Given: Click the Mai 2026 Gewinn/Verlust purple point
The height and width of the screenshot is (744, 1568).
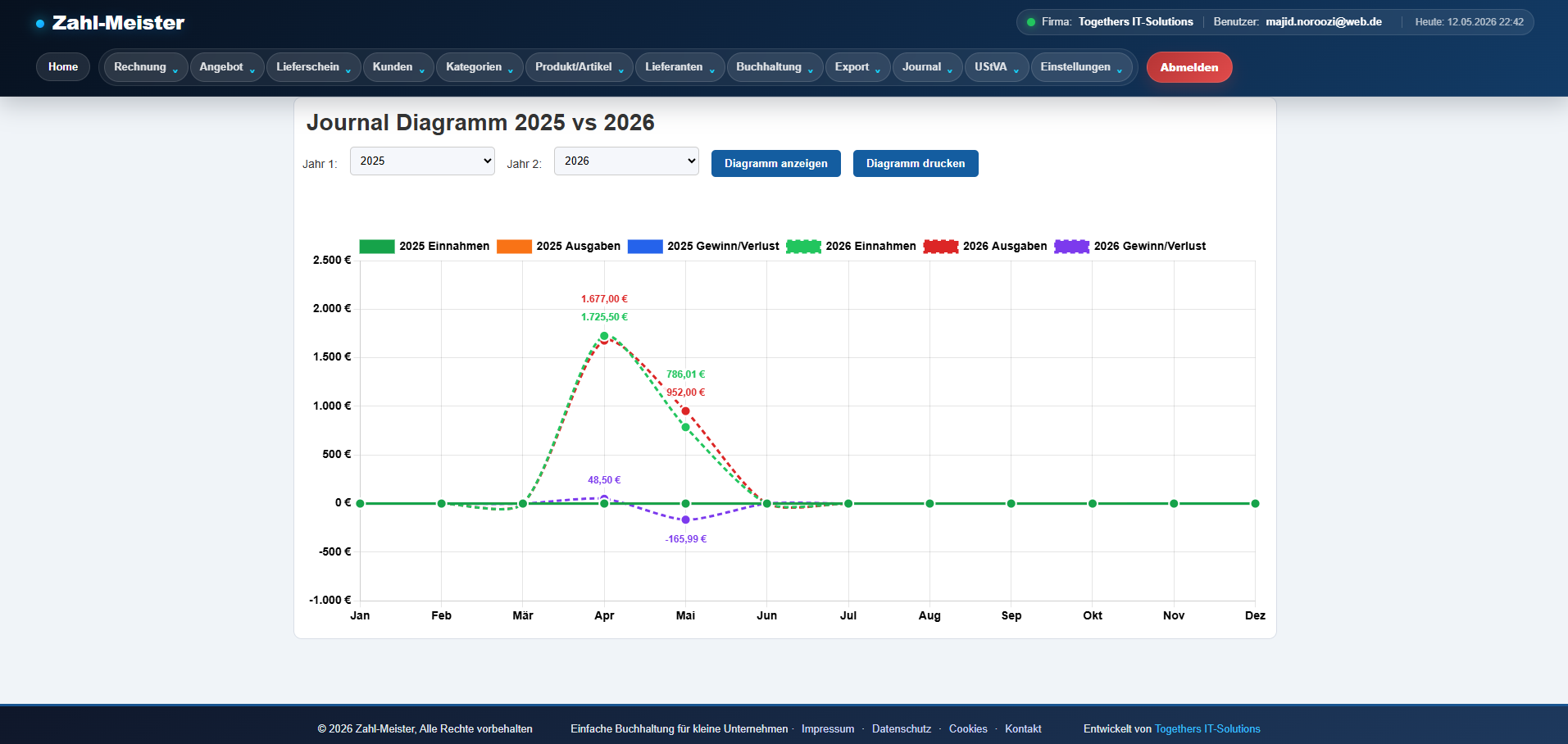Looking at the screenshot, I should pyautogui.click(x=686, y=519).
